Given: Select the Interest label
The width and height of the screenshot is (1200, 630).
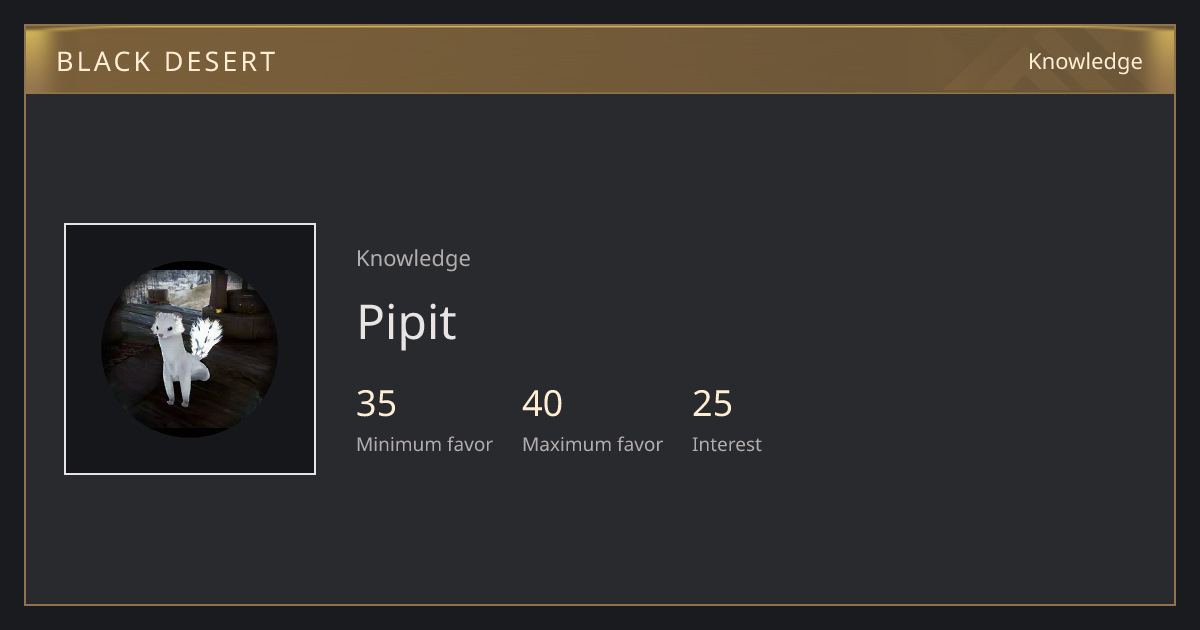Looking at the screenshot, I should click(726, 445).
